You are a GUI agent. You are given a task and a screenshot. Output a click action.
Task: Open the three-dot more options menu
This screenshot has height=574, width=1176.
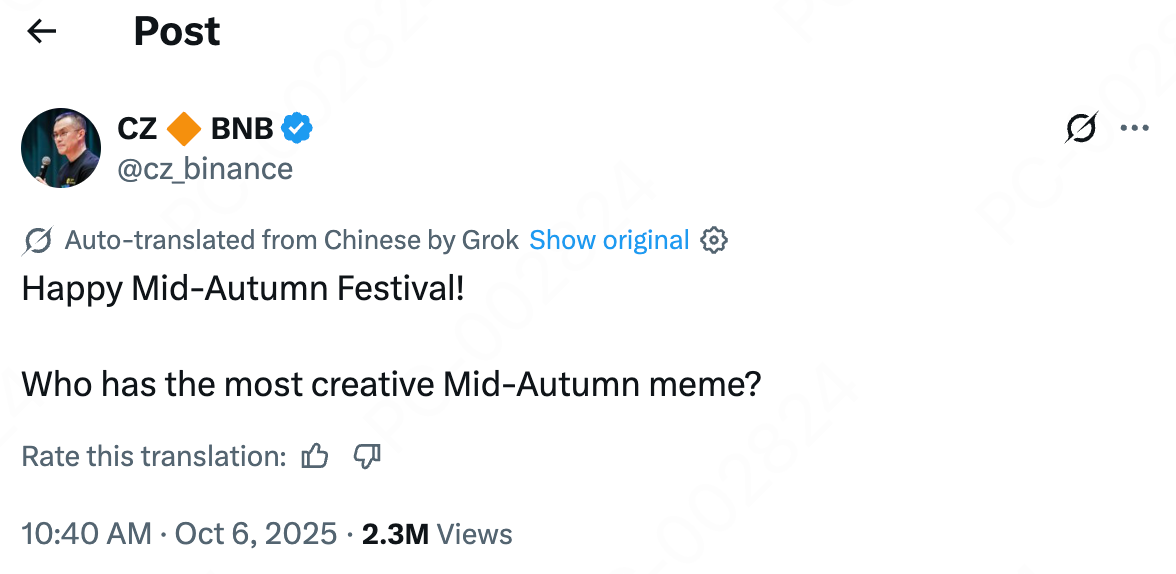1135,128
